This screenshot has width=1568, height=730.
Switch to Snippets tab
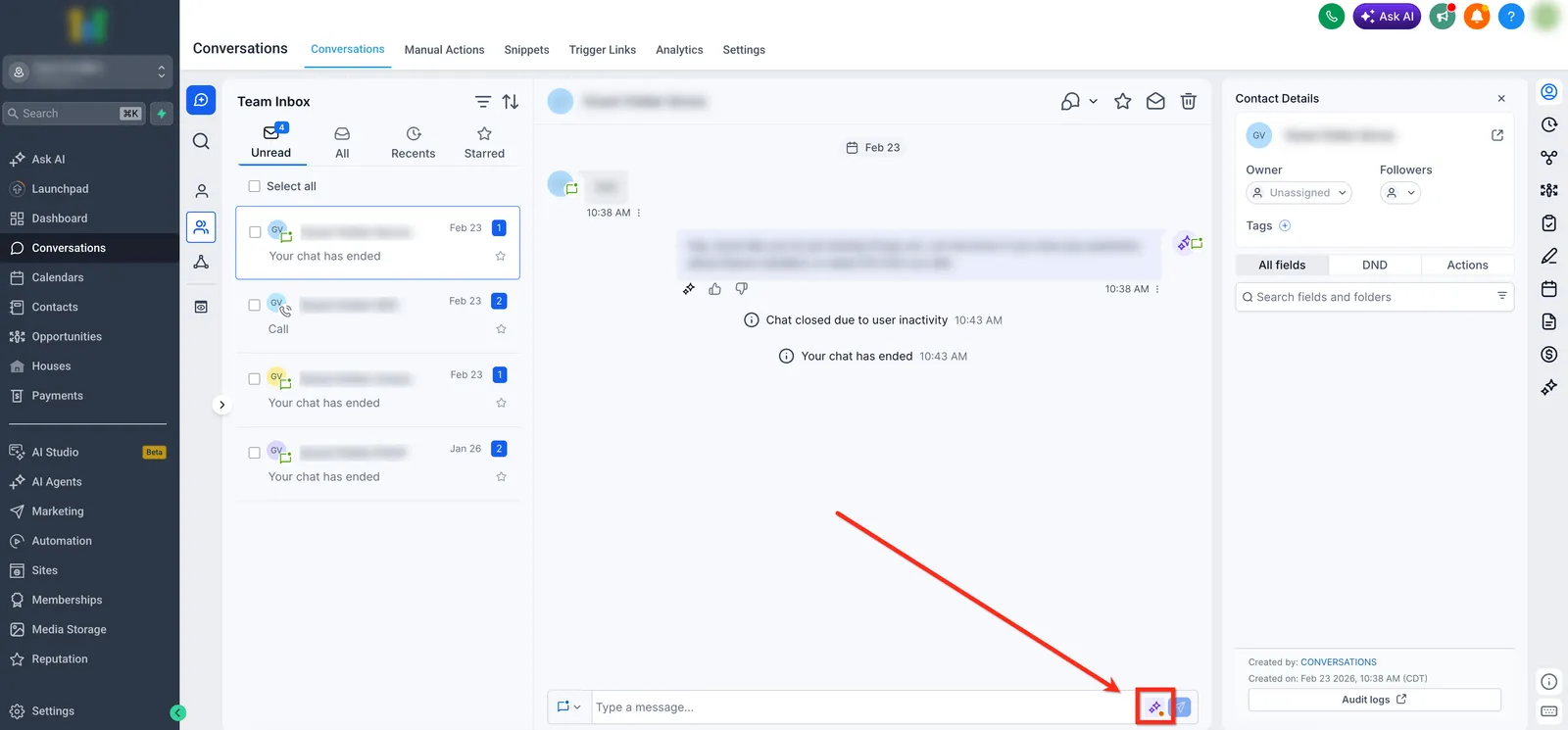click(526, 50)
